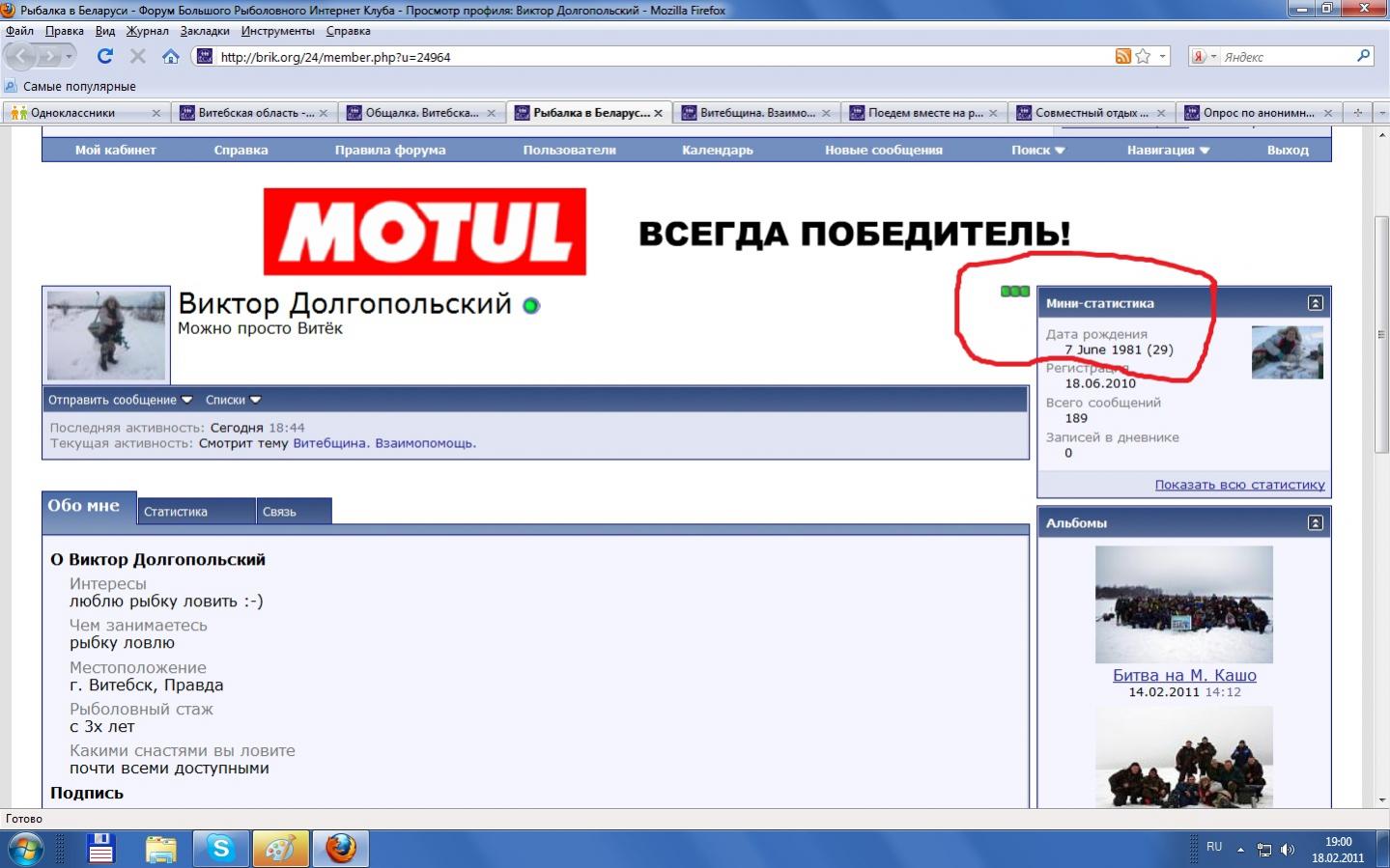1390x868 pixels.
Task: Open Skype from the taskbar
Action: pyautogui.click(x=221, y=849)
